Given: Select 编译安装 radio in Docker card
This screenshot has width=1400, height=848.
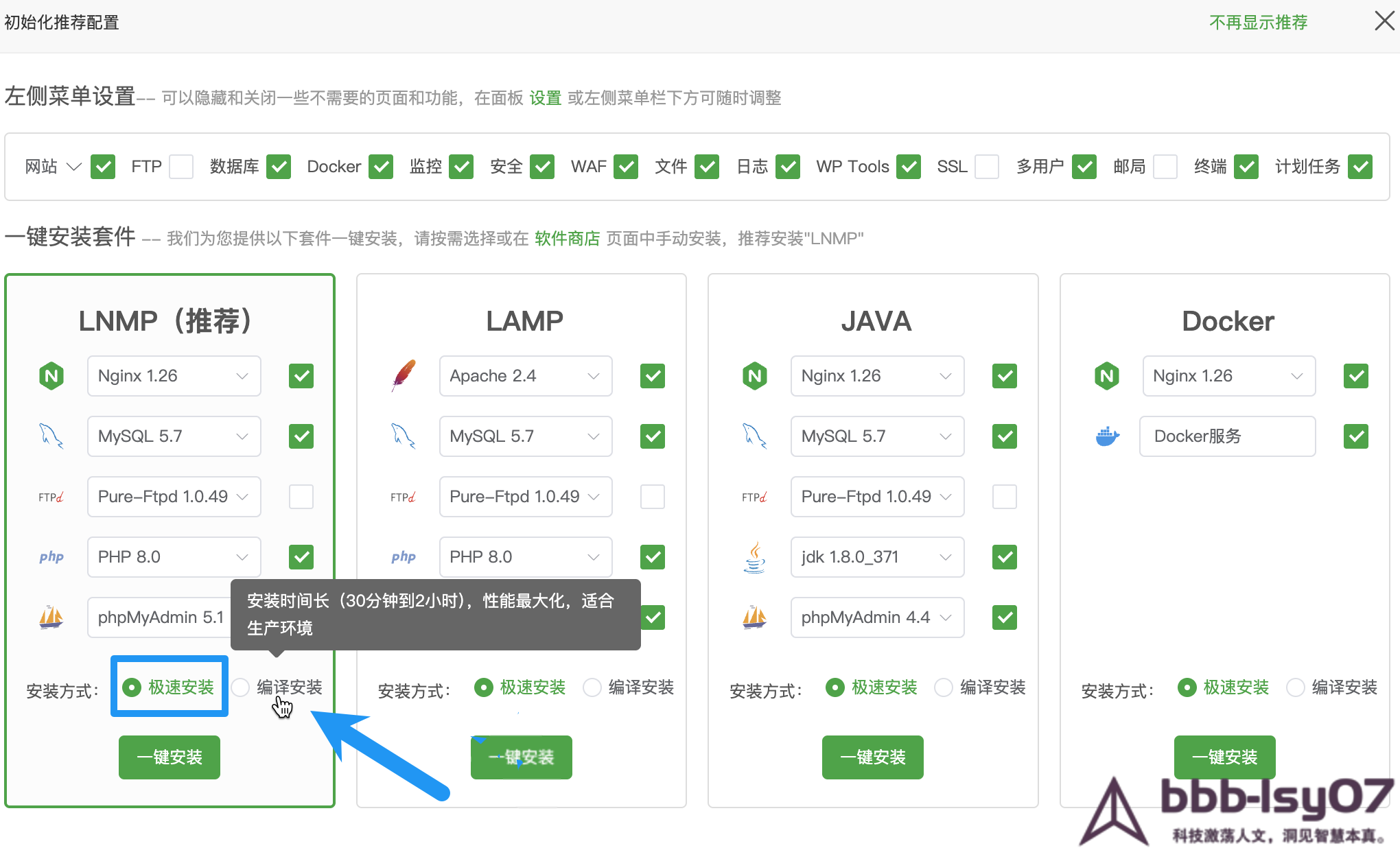Looking at the screenshot, I should pos(1296,687).
